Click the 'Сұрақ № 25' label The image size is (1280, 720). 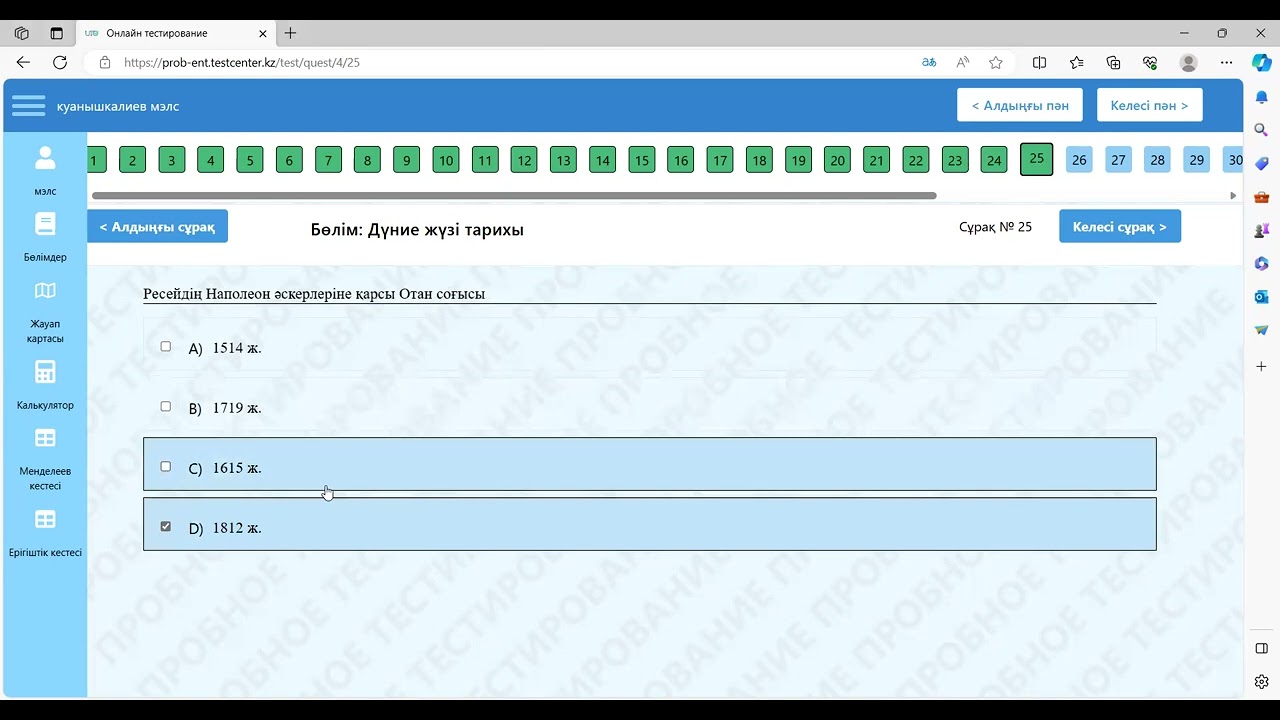click(x=995, y=227)
